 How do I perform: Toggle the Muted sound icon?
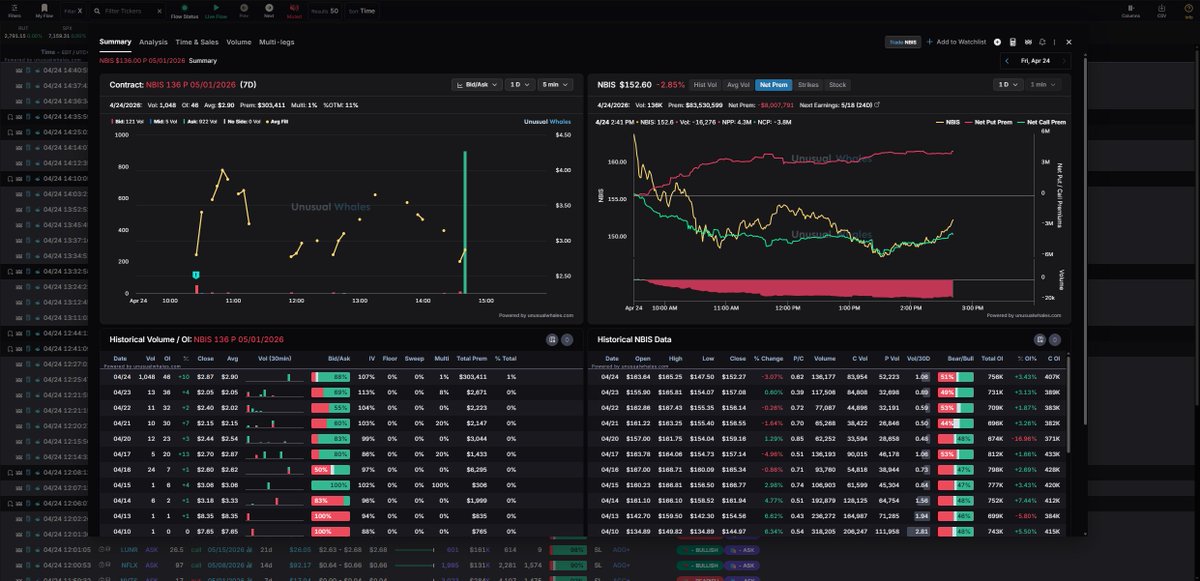(x=294, y=11)
